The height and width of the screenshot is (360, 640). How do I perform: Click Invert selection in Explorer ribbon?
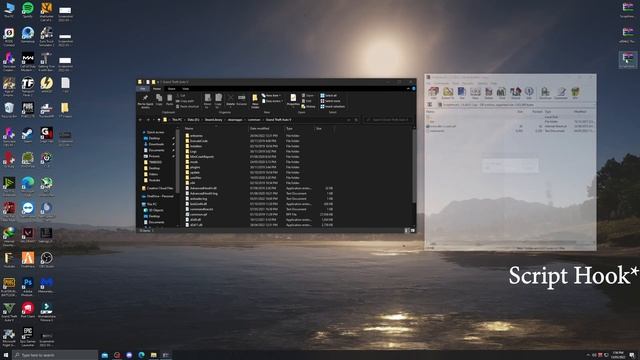(x=333, y=107)
